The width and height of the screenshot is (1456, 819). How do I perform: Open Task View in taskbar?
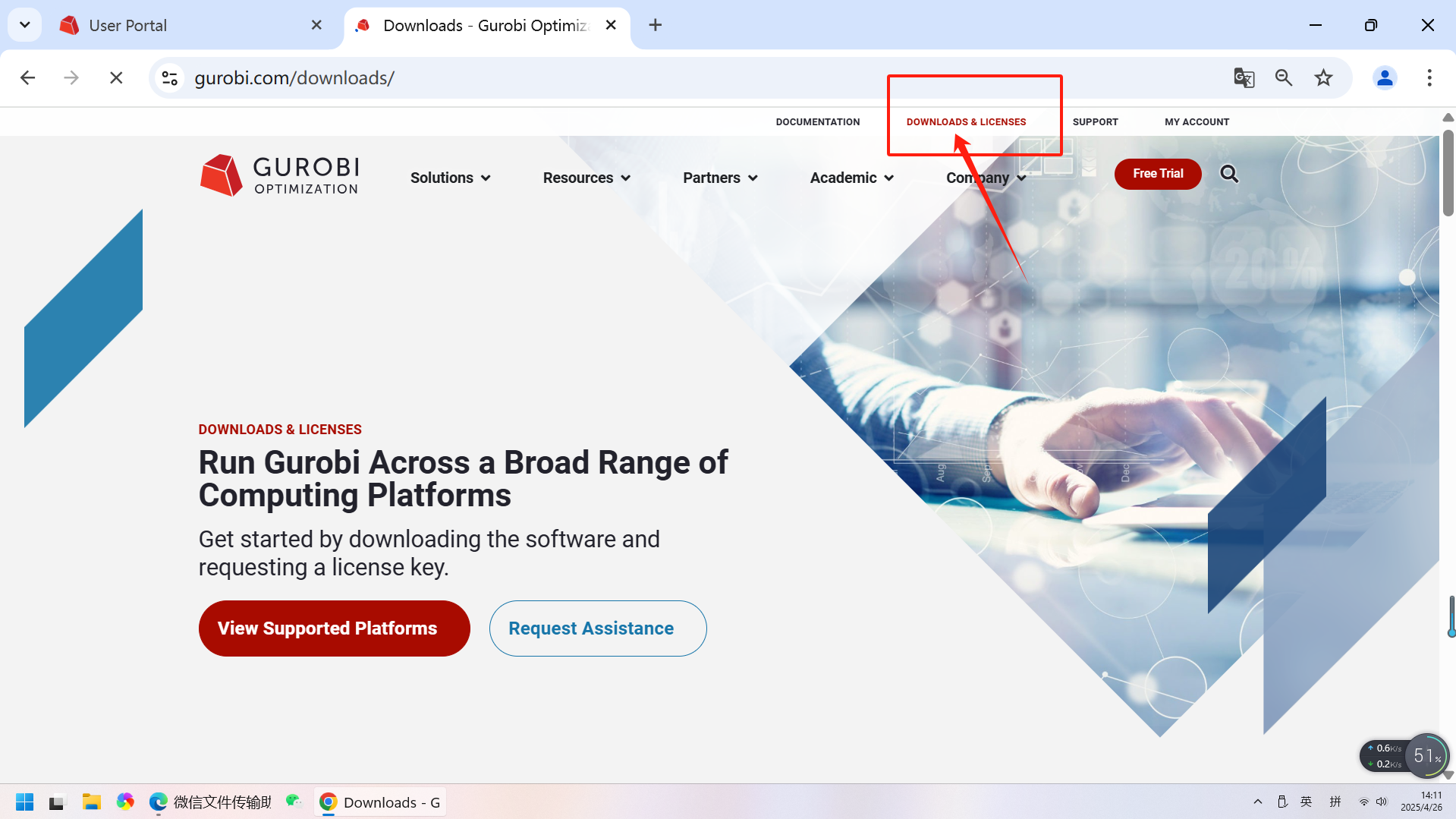pyautogui.click(x=57, y=802)
